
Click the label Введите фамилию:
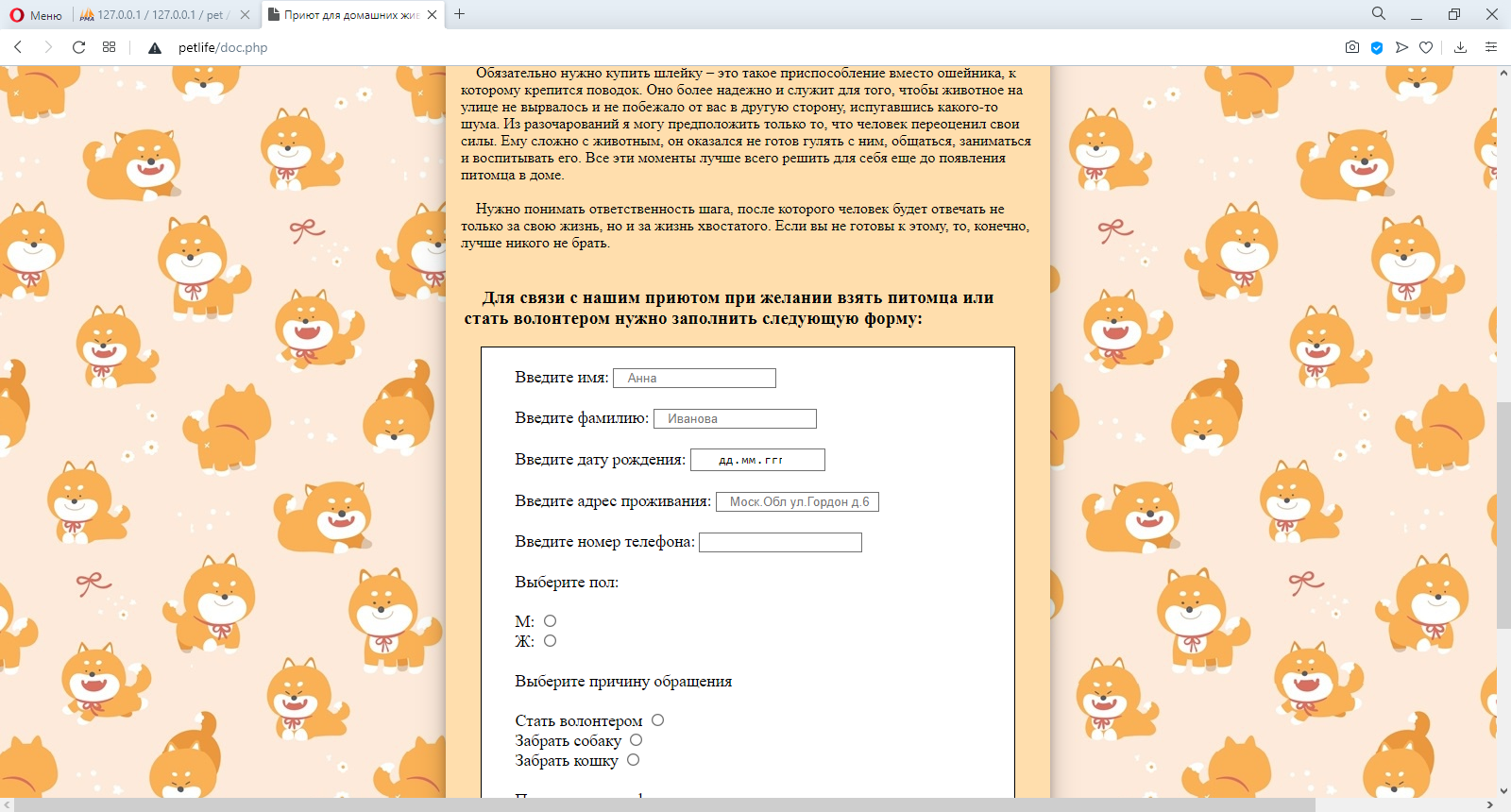point(582,418)
